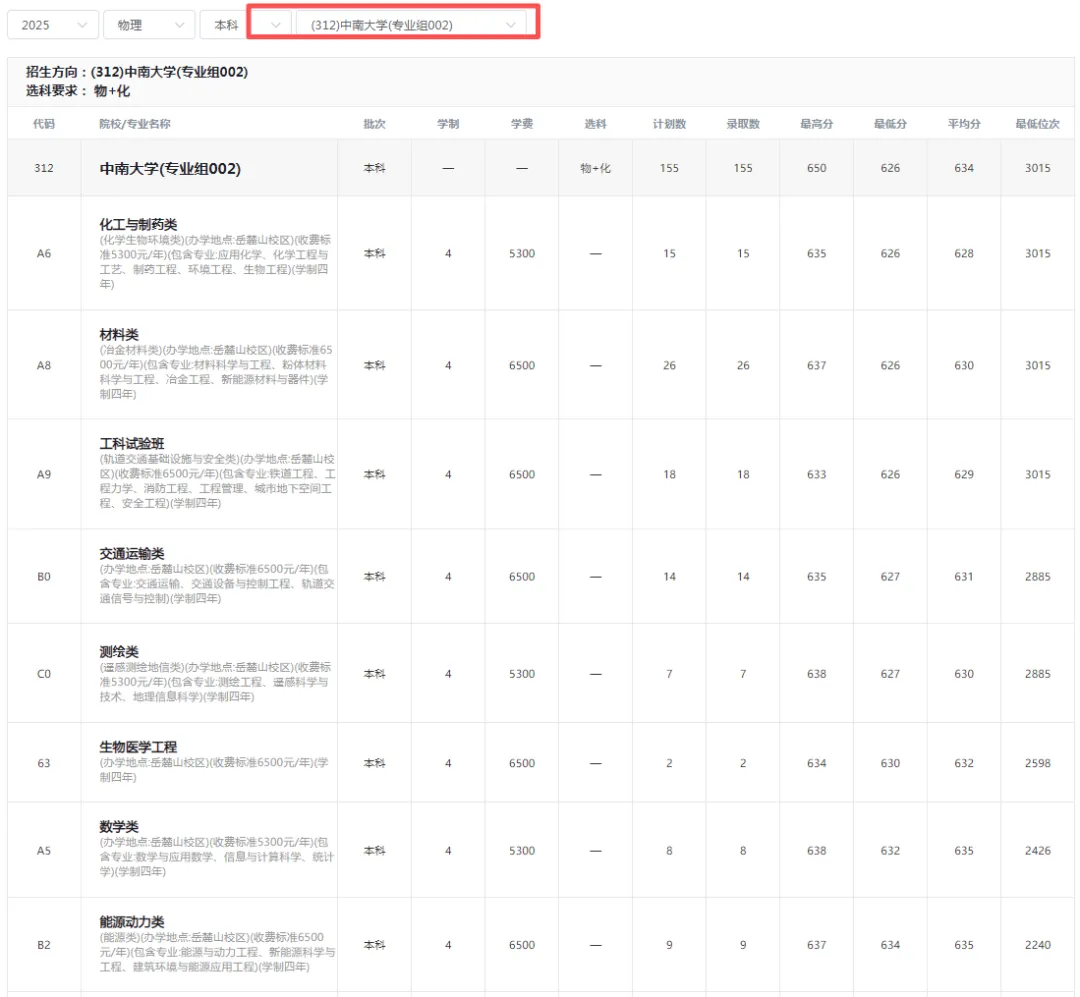Click the 最低分 column header

point(891,124)
